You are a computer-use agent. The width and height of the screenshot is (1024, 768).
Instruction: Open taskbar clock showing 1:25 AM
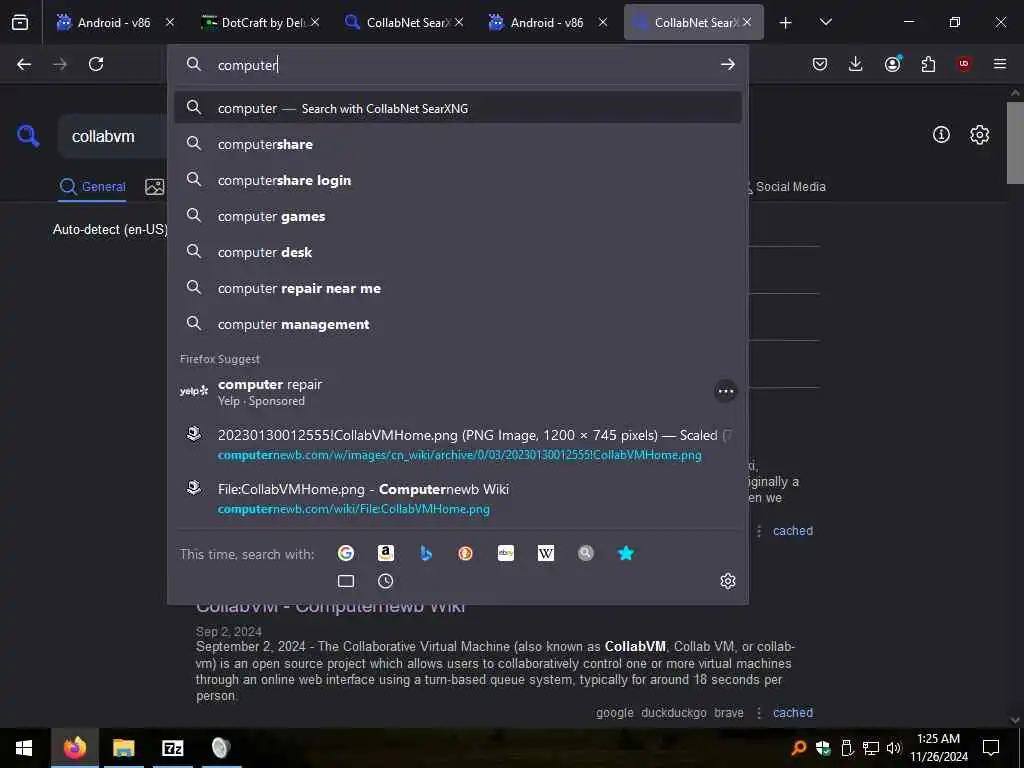(938, 748)
